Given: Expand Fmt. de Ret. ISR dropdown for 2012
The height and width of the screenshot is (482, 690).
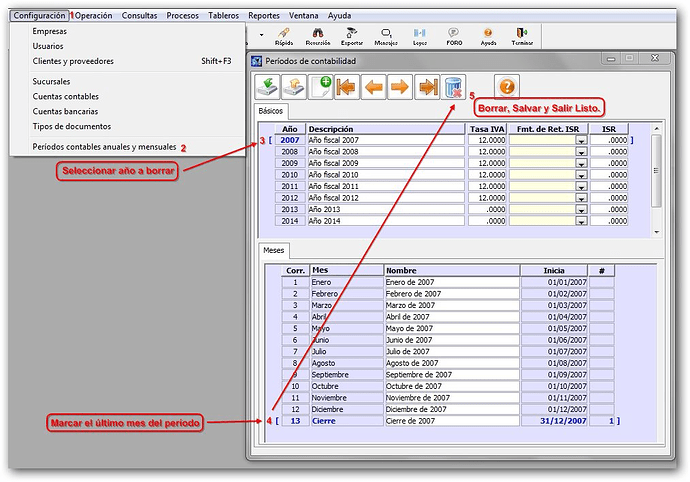Looking at the screenshot, I should pos(580,198).
